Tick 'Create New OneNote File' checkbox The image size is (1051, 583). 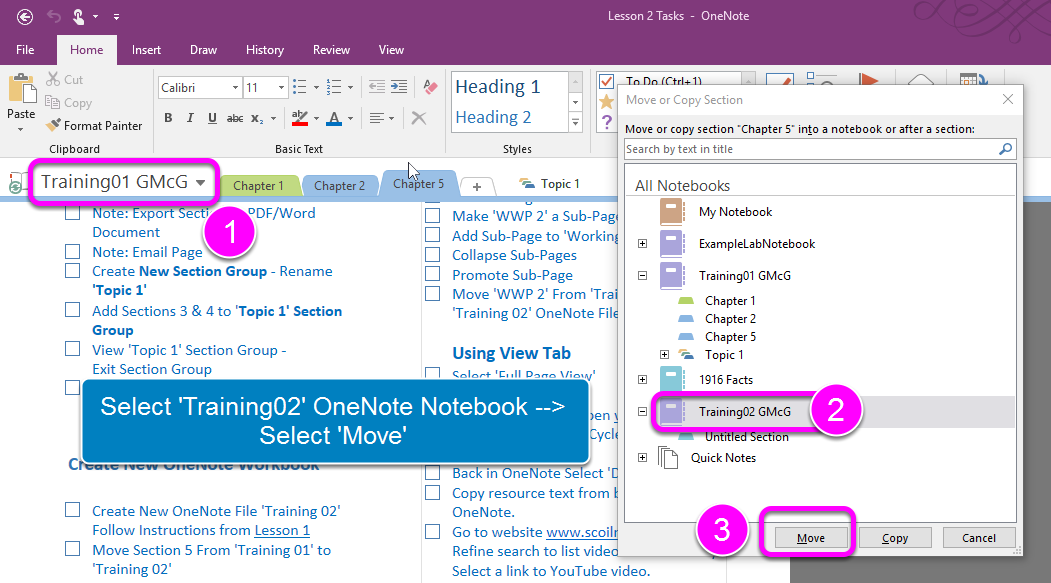pyautogui.click(x=72, y=510)
